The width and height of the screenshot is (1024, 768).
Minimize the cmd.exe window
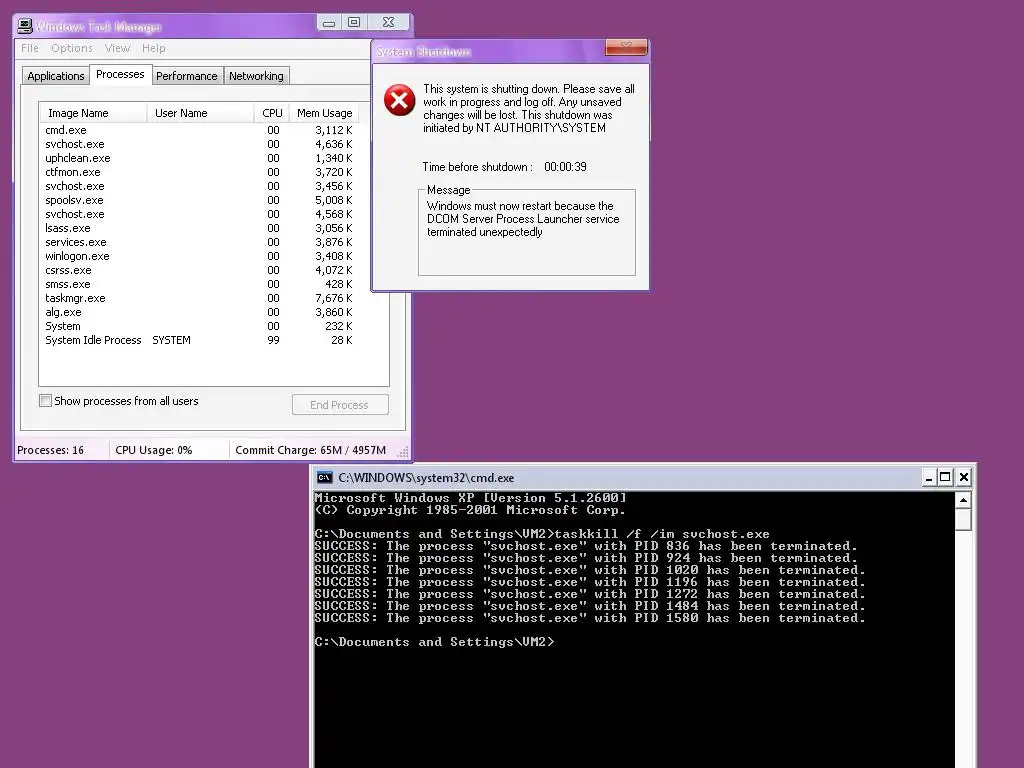(x=929, y=477)
